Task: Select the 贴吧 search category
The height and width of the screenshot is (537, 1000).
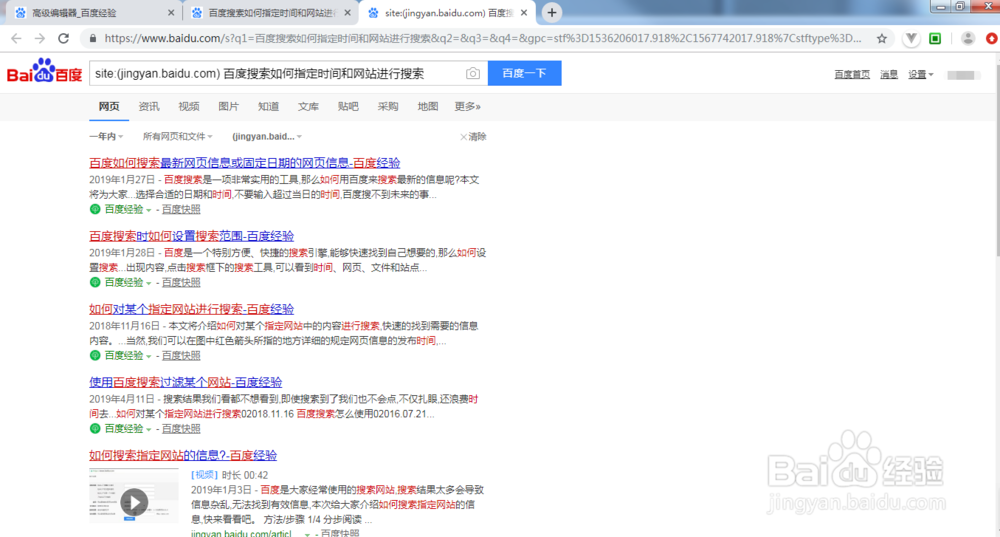Action: coord(348,107)
